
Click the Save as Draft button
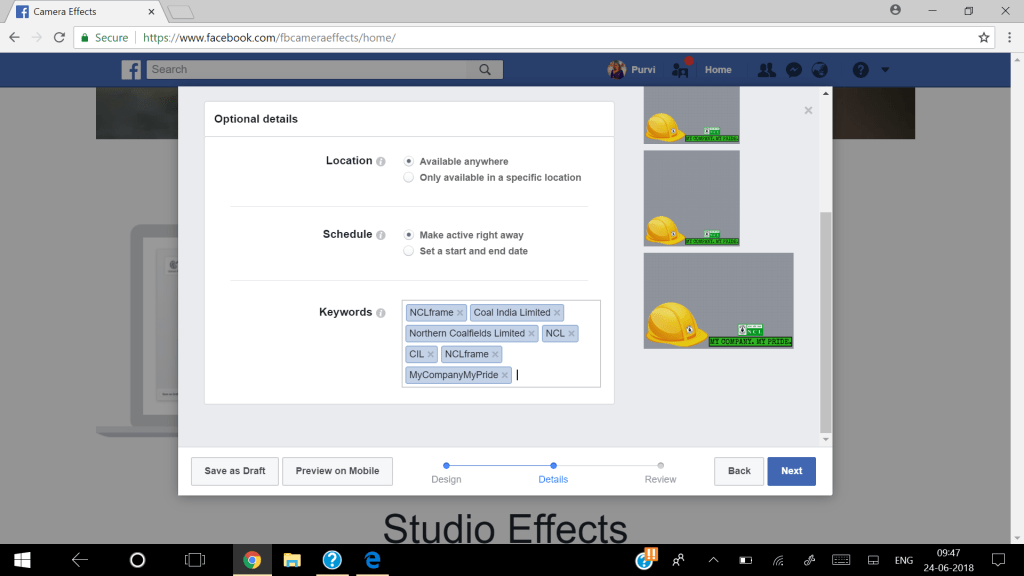tap(235, 471)
